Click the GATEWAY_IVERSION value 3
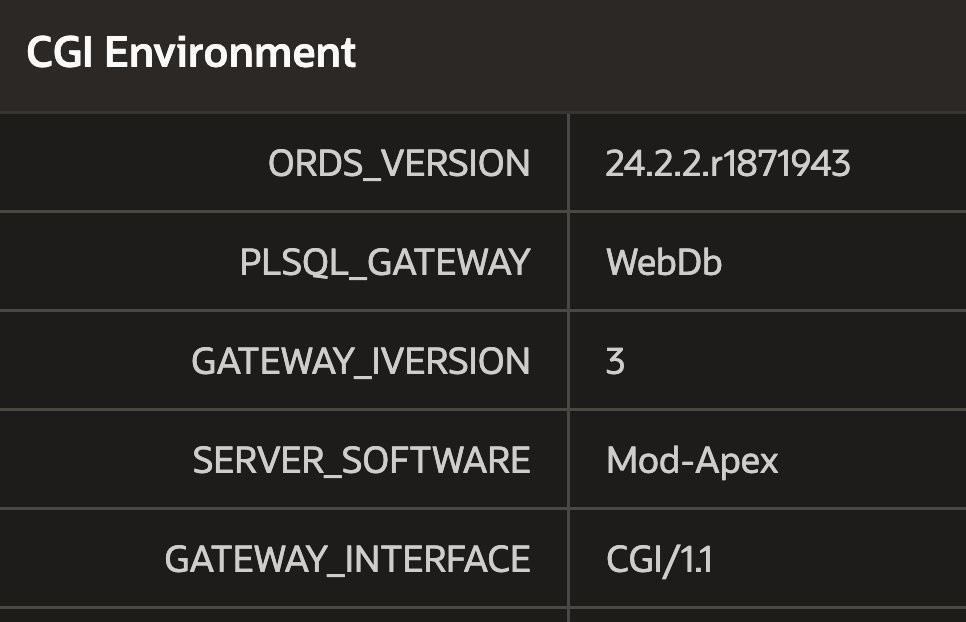The width and height of the screenshot is (966, 622). coord(615,361)
